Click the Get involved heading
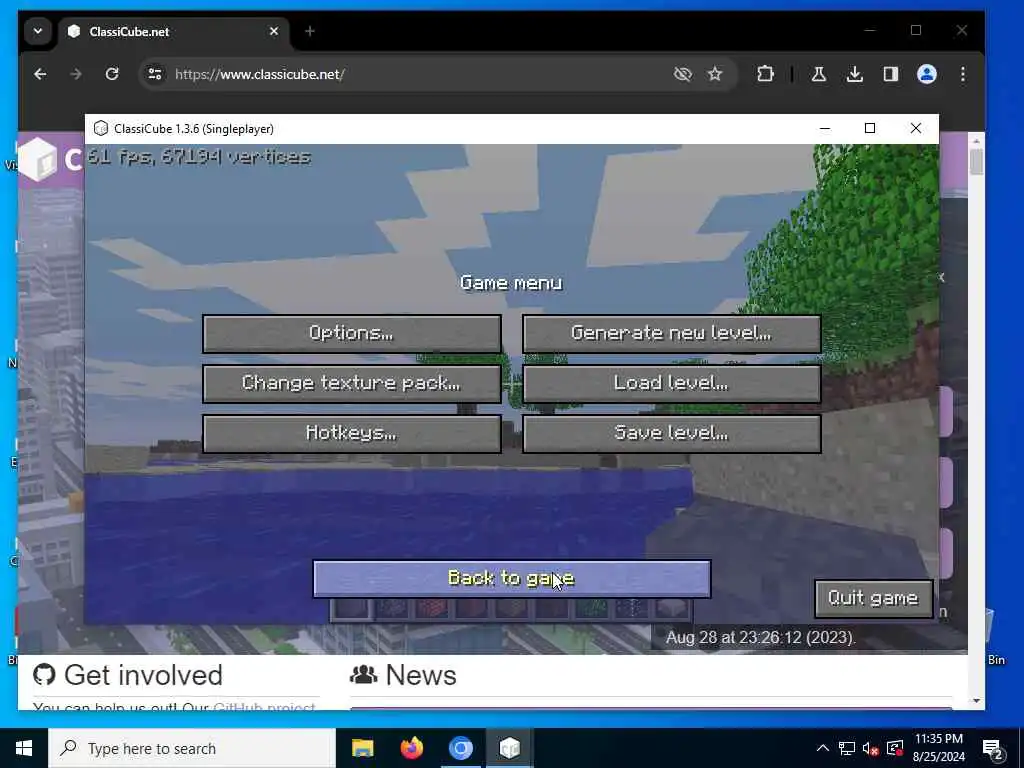Viewport: 1024px width, 768px height. click(x=143, y=675)
